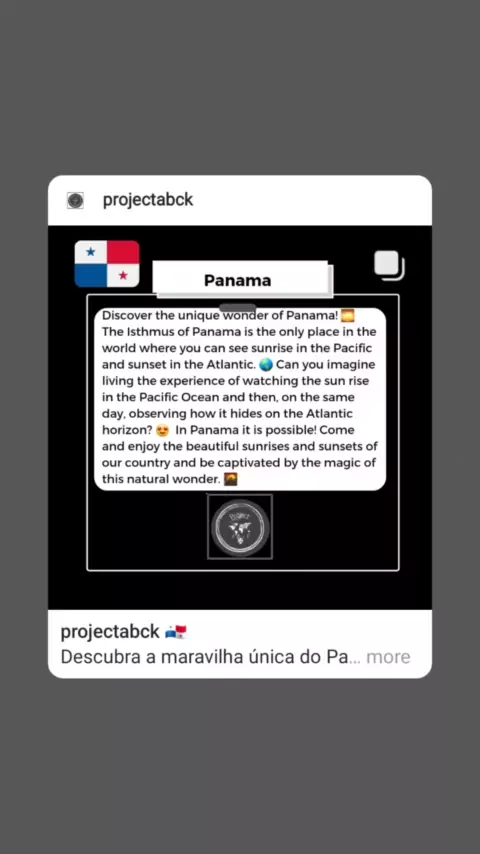
Task: Click the grey pill handle above text box
Action: tap(238, 308)
